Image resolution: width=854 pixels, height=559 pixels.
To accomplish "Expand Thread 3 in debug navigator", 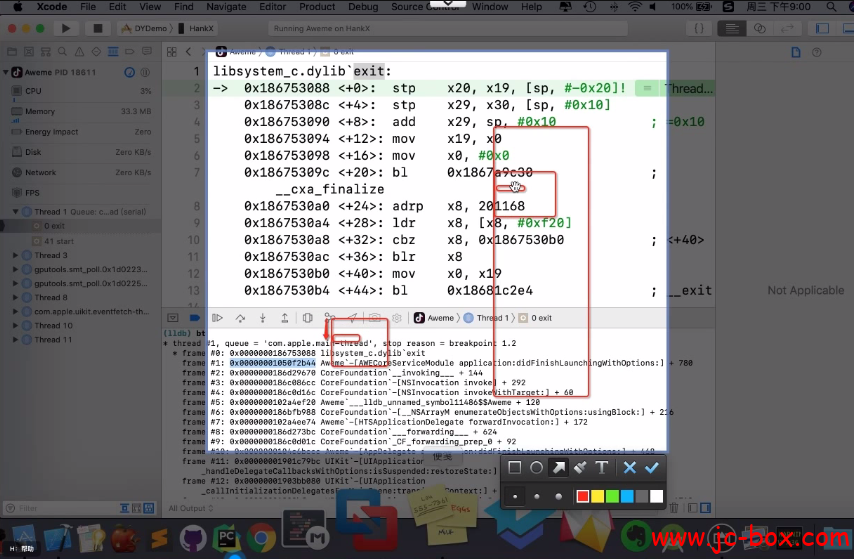I will click(x=15, y=255).
